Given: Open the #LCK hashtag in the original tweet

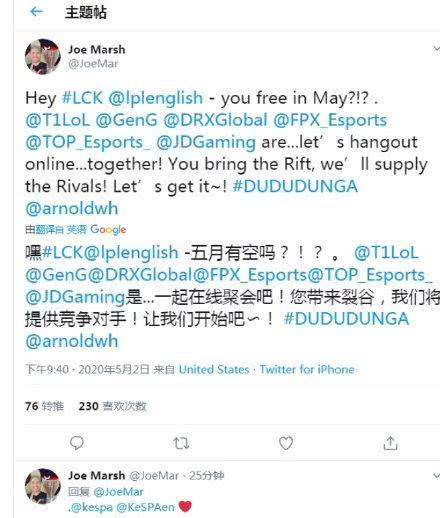Looking at the screenshot, I should click(82, 98).
